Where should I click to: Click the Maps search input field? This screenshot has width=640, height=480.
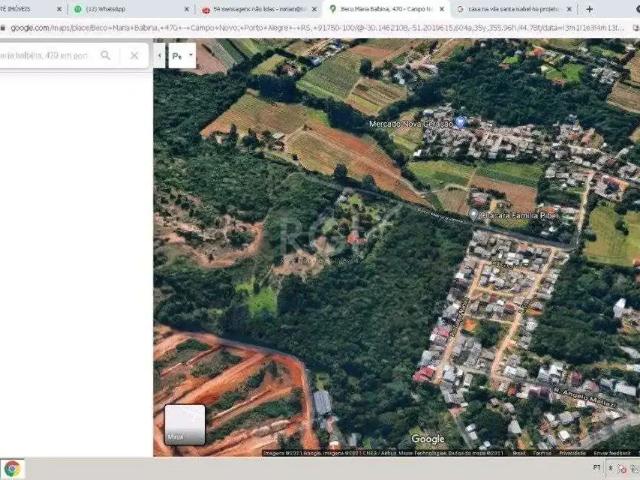[47, 55]
